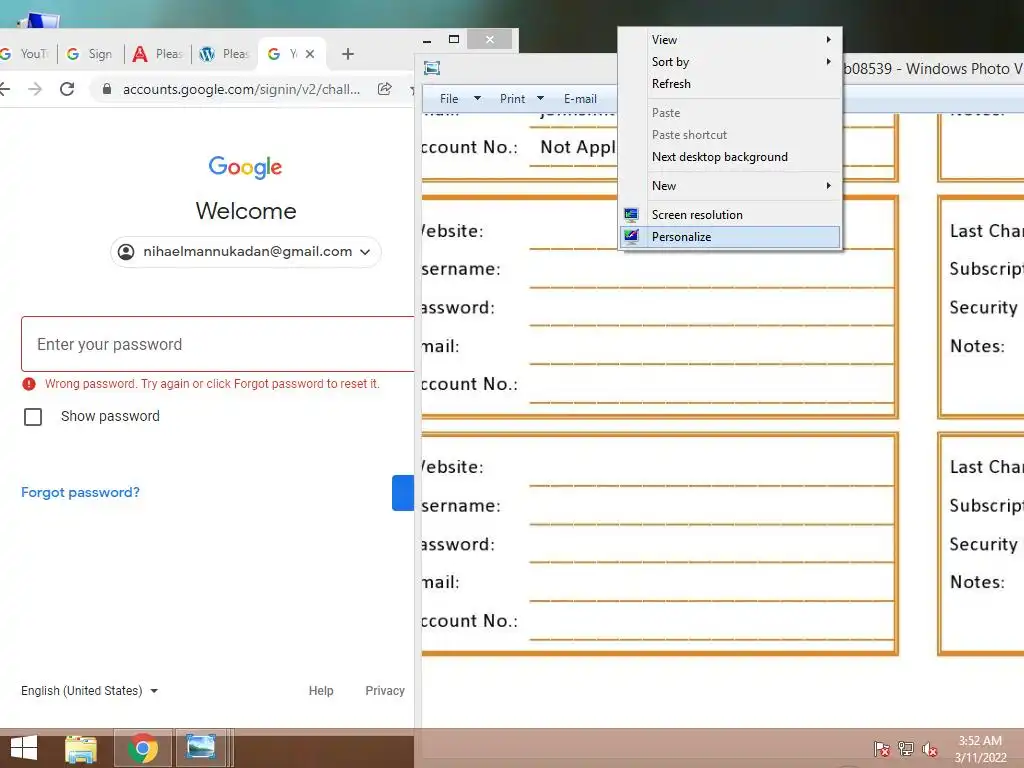Viewport: 1024px width, 768px height.
Task: Click the blue Next button
Action: 403,493
